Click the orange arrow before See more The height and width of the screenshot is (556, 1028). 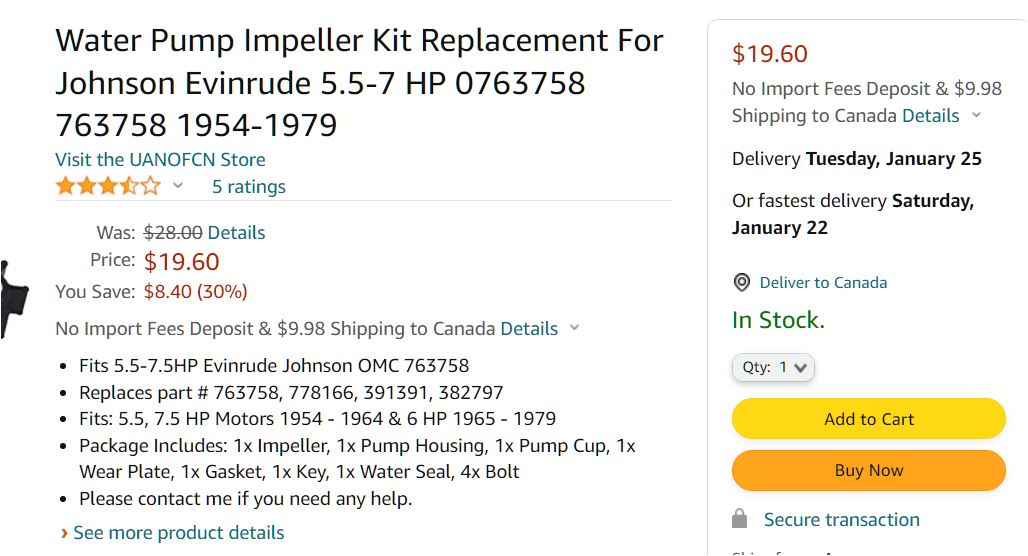(x=64, y=533)
